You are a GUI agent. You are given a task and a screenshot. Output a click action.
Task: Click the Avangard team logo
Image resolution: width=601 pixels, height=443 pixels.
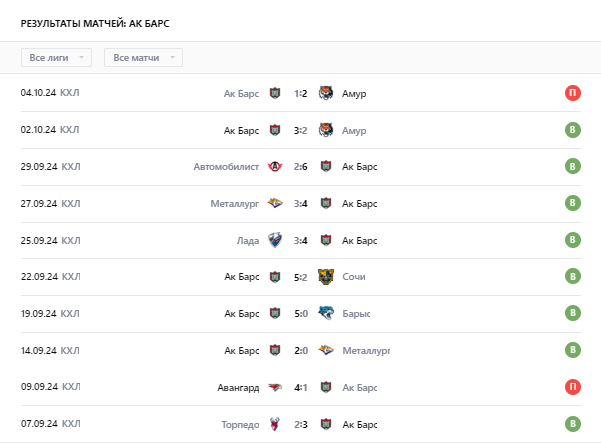pos(275,387)
